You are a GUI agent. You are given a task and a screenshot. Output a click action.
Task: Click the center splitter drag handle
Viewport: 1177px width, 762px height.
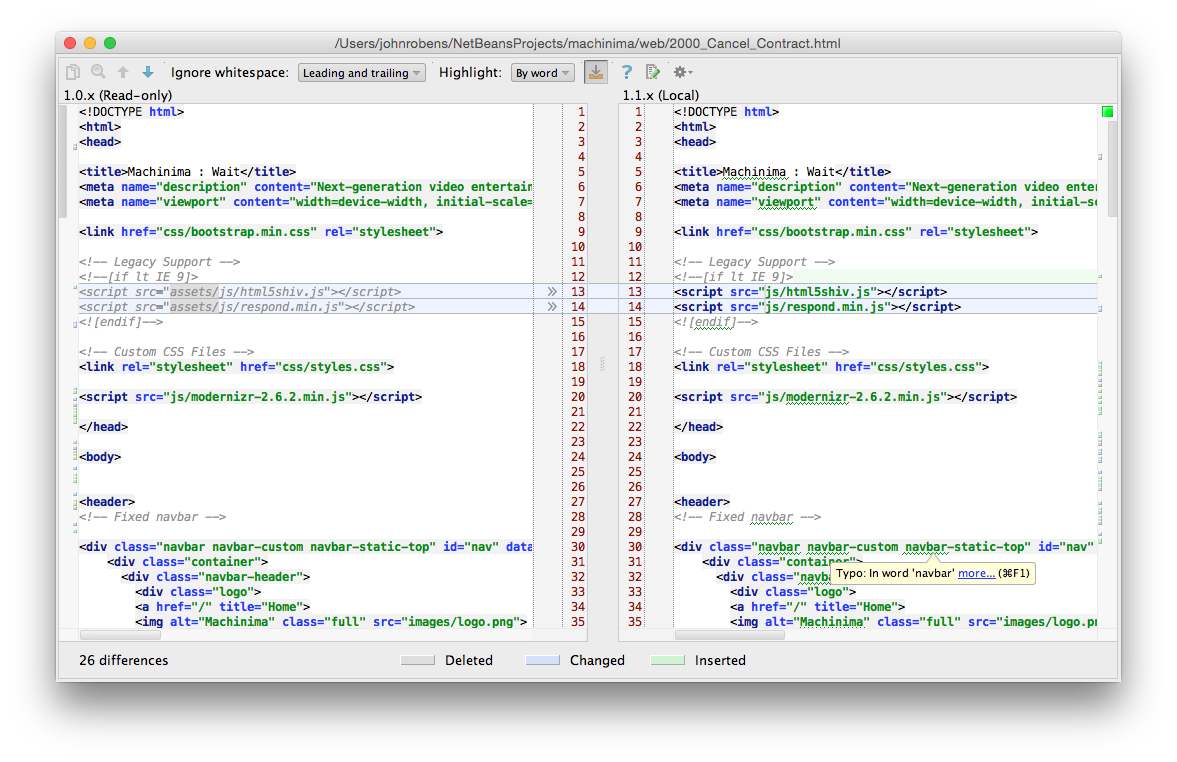[603, 366]
